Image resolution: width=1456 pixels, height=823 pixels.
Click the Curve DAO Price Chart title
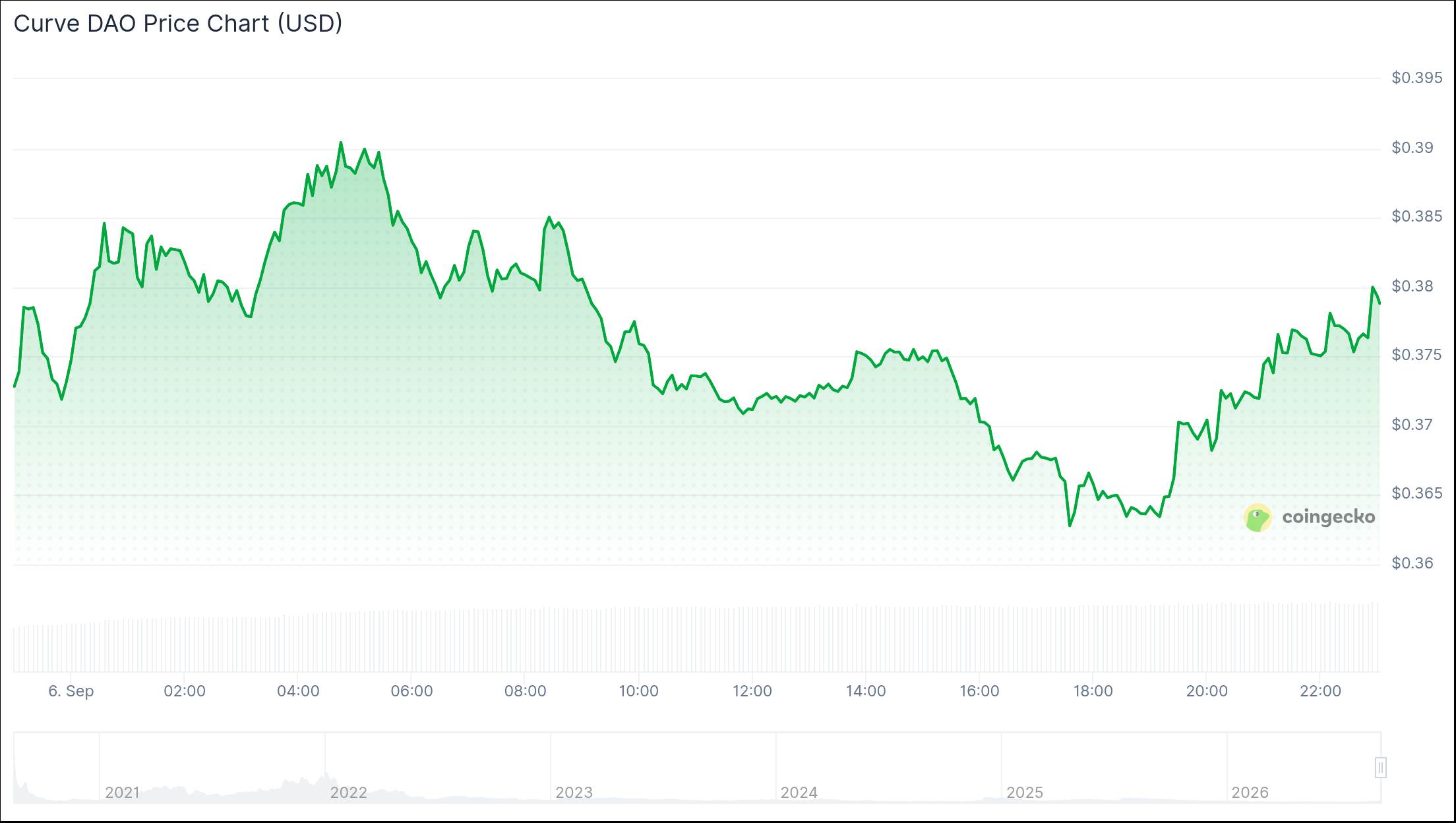coord(178,24)
